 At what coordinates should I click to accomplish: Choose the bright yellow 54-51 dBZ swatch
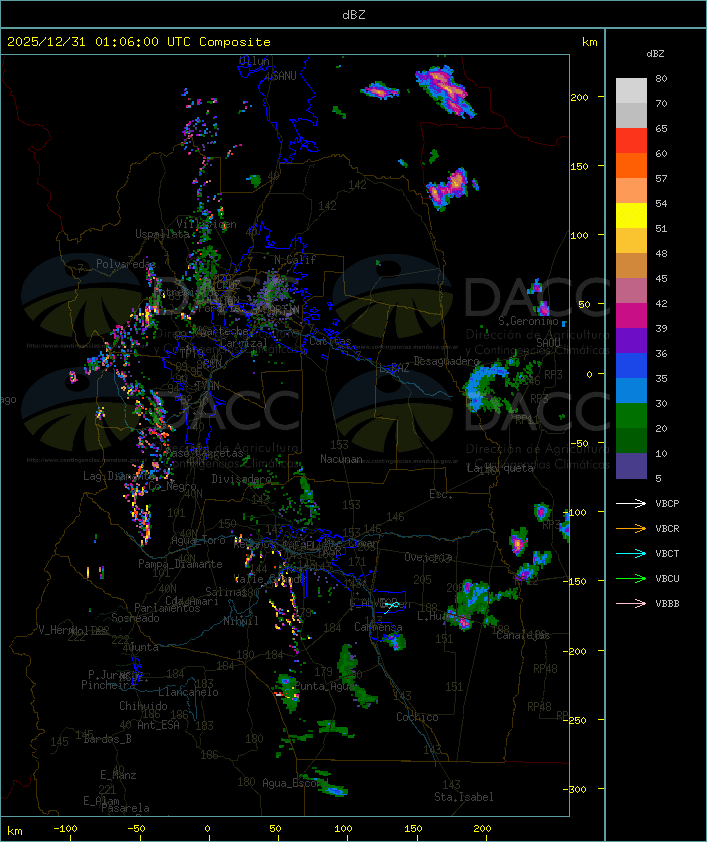[631, 215]
